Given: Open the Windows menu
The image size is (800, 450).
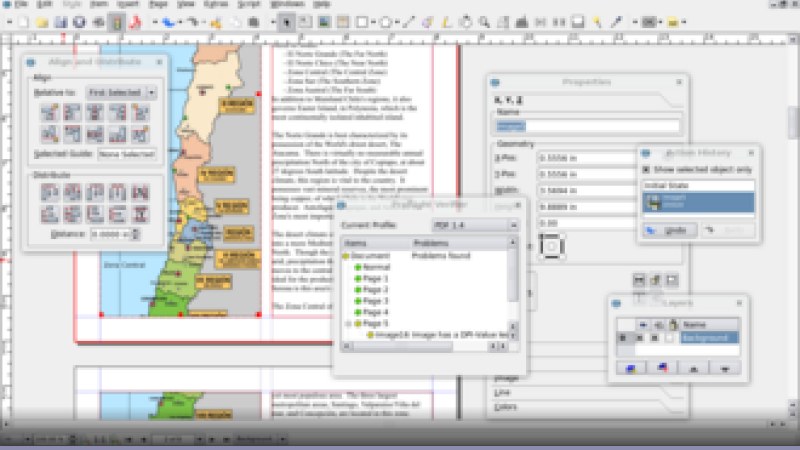Looking at the screenshot, I should 287,4.
